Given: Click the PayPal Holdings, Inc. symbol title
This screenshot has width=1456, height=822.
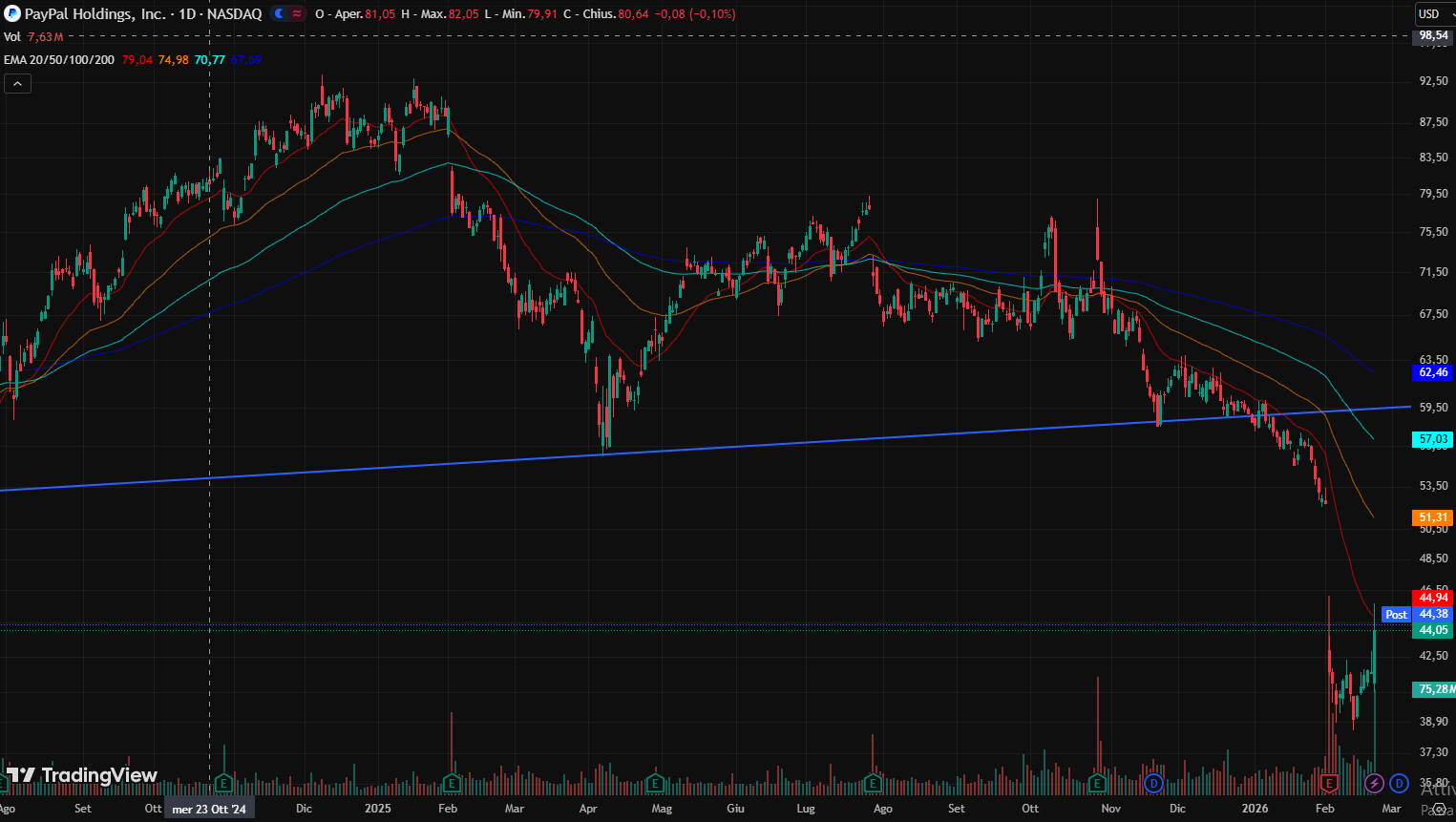Looking at the screenshot, I should [95, 14].
